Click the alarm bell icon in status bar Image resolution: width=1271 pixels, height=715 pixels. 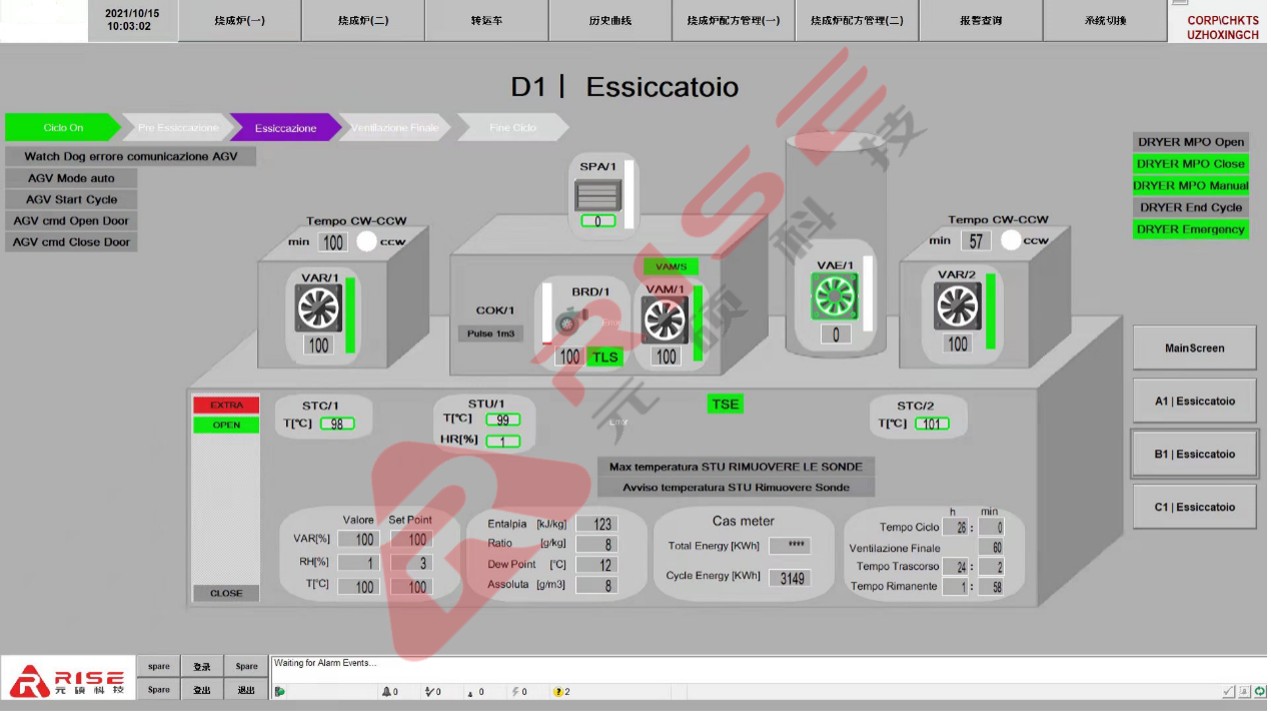pos(387,691)
